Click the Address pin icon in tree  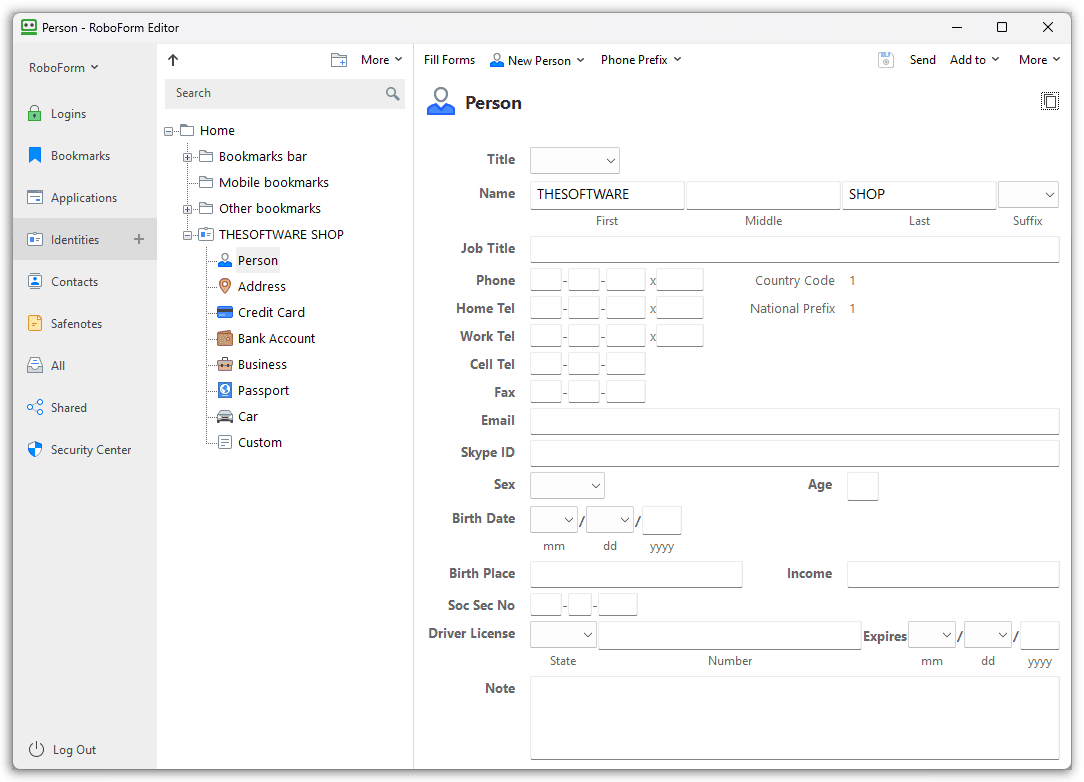[x=225, y=286]
